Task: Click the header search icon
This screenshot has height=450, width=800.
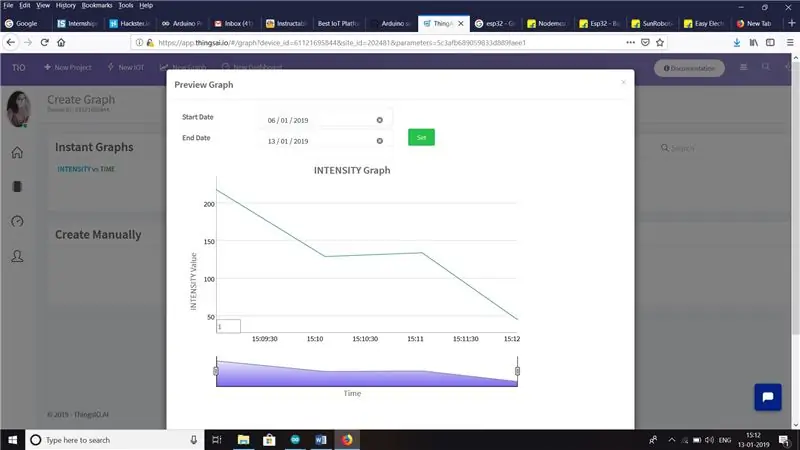Action: coord(766,67)
